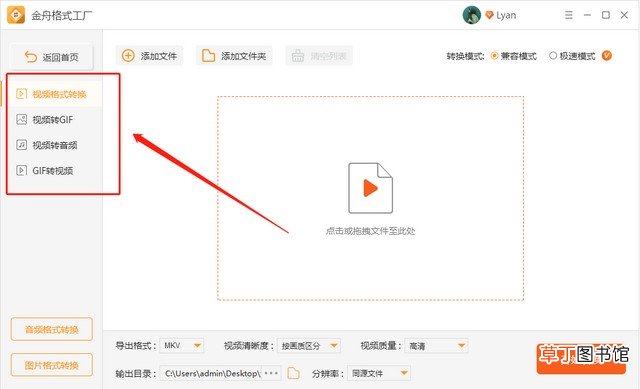Click the VIP diamond icon beside Lyan
640x389 pixels.
(x=489, y=15)
